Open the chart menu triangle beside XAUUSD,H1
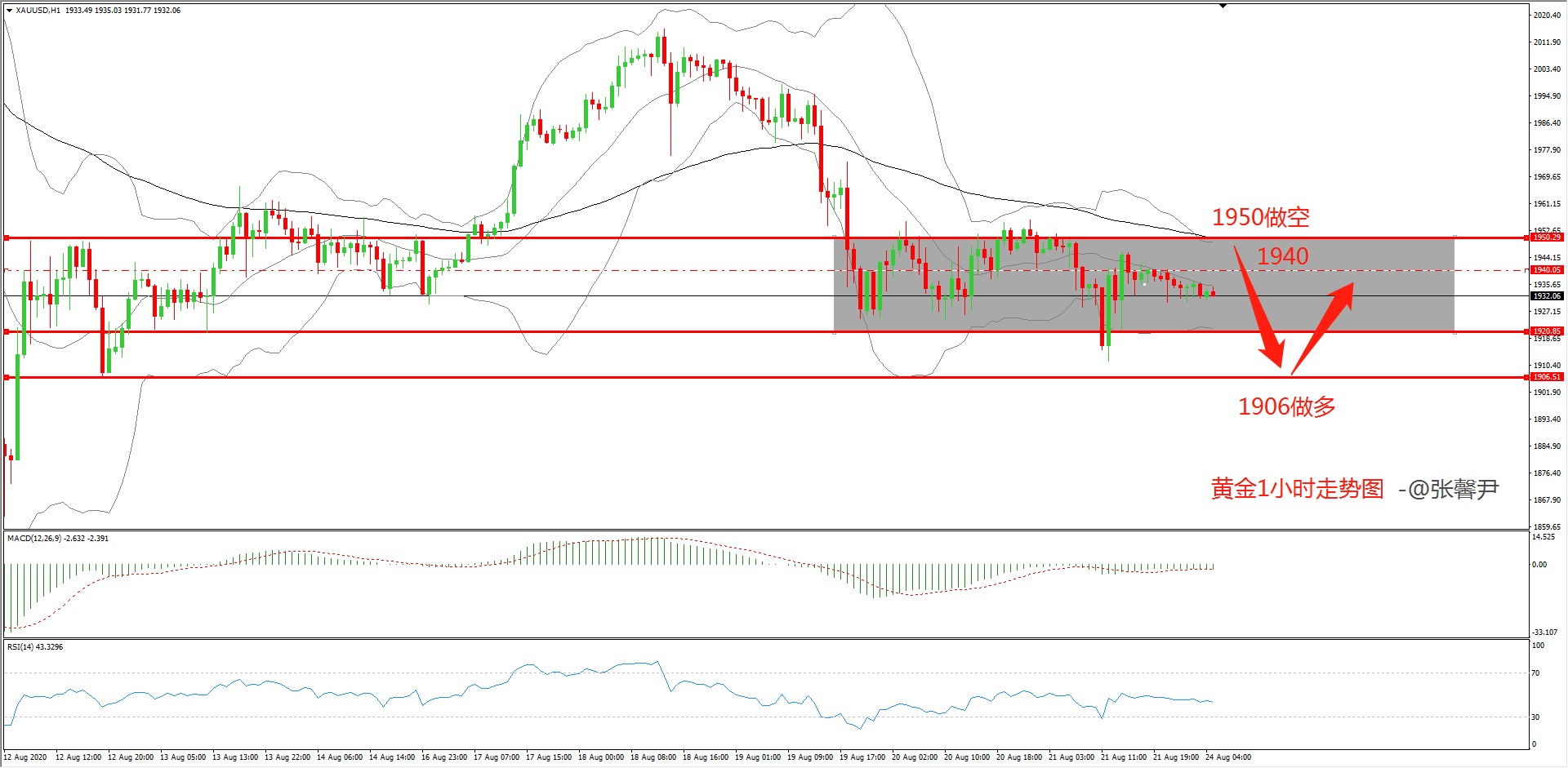 9,11
